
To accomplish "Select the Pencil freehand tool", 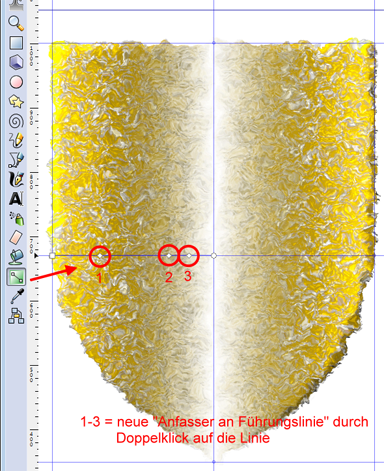I will 16,140.
